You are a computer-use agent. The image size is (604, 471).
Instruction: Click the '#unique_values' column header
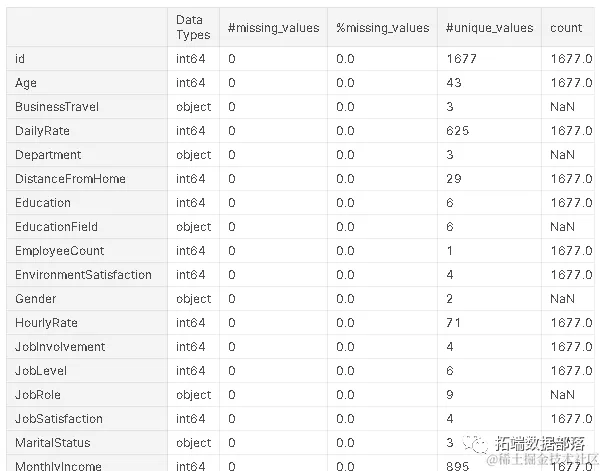point(490,28)
